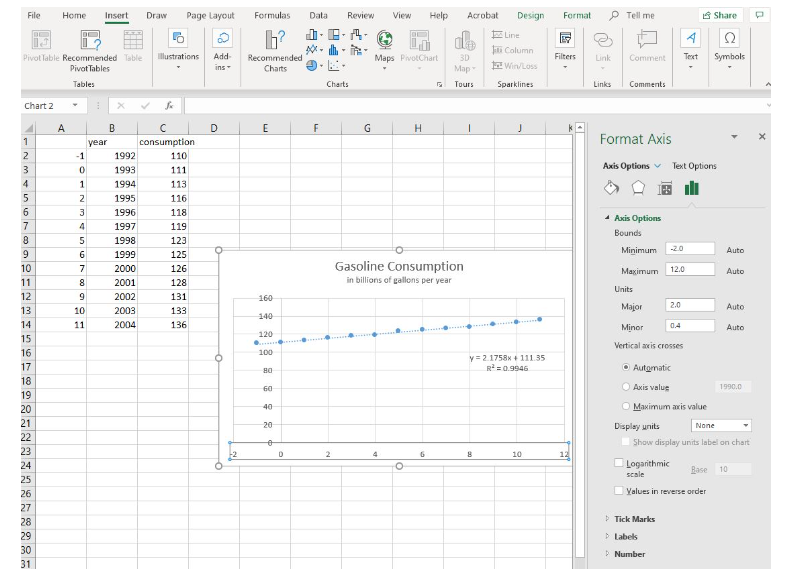Screen dimensions: 788x578
Task: Open the Text group icon
Action: click(691, 39)
